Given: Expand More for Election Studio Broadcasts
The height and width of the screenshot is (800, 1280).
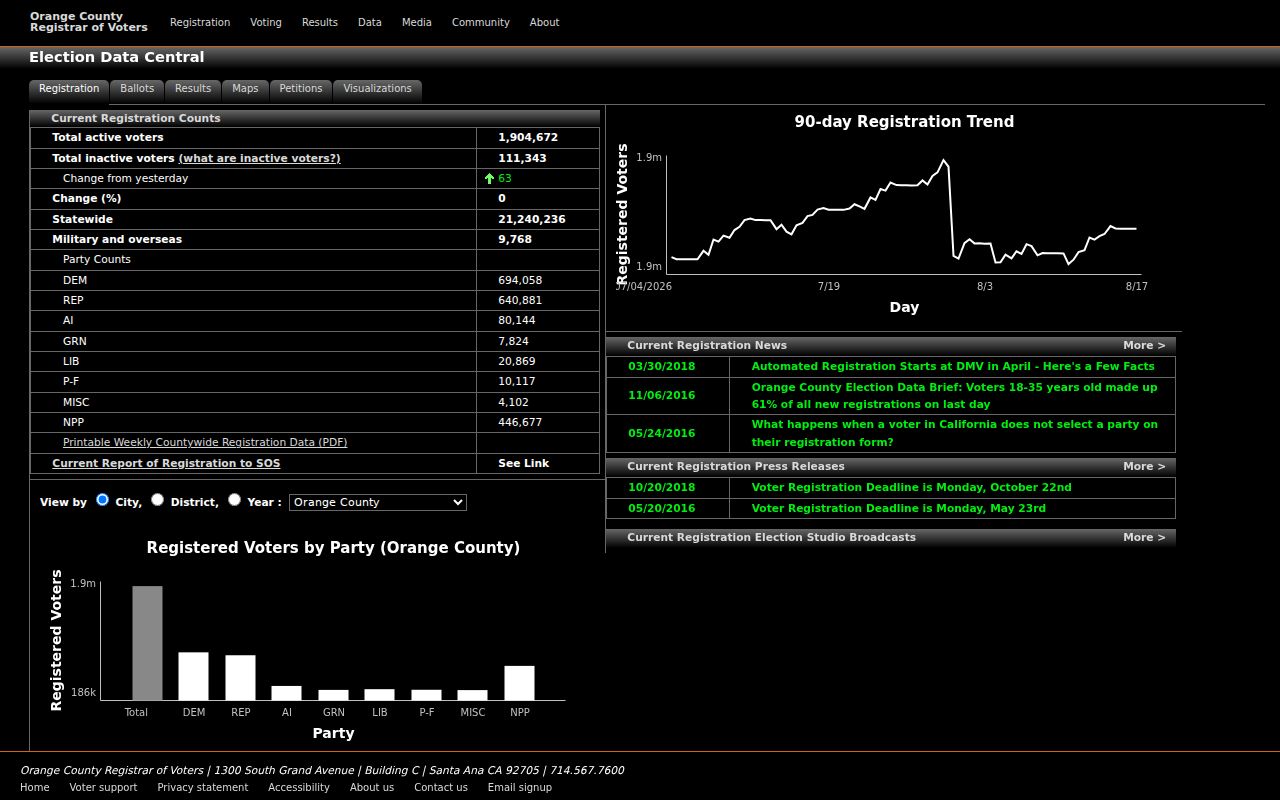Looking at the screenshot, I should point(1144,537).
